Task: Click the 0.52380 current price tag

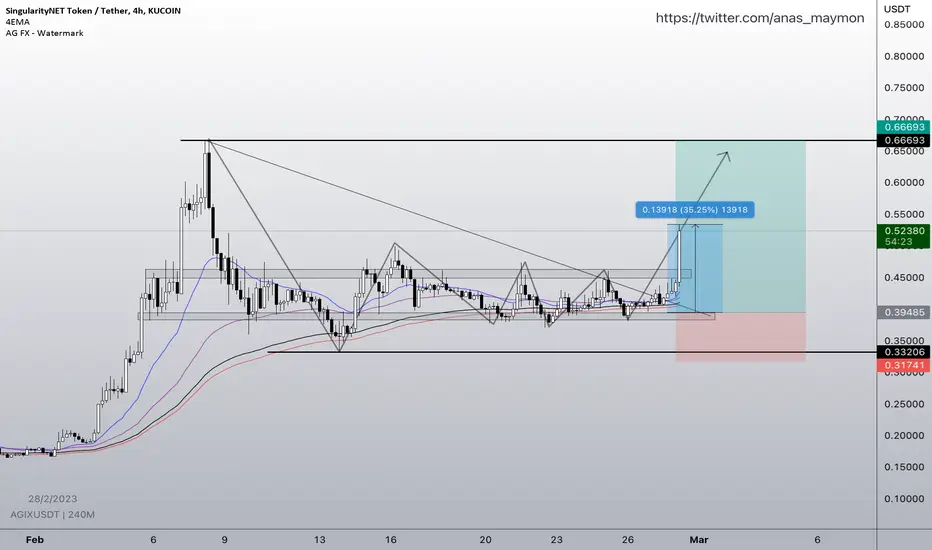Action: [x=903, y=231]
